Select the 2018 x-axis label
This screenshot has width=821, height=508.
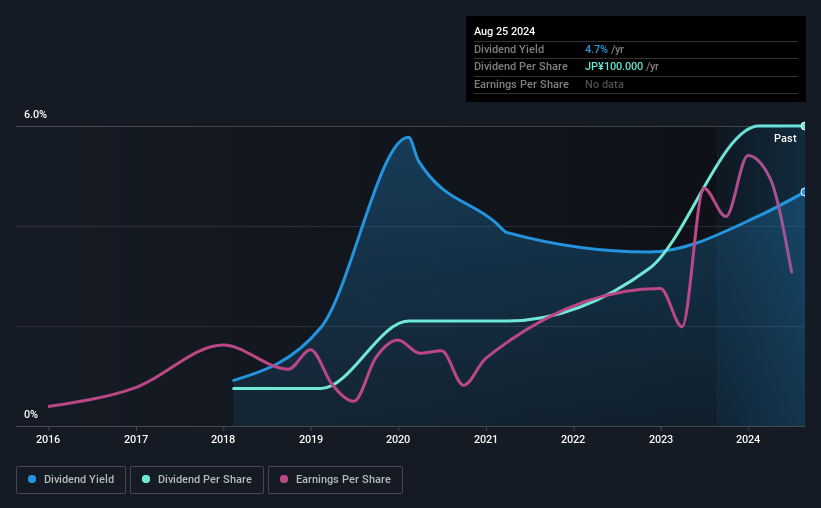coord(223,439)
